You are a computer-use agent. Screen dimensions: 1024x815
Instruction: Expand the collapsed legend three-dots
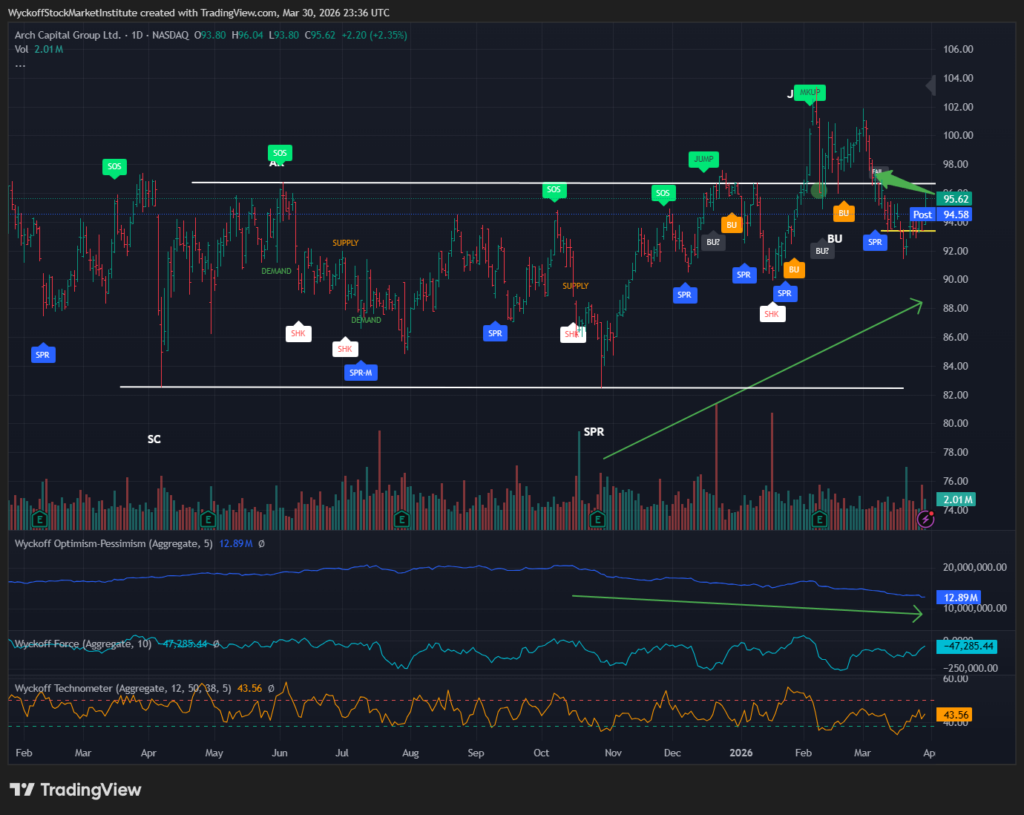coord(20,64)
